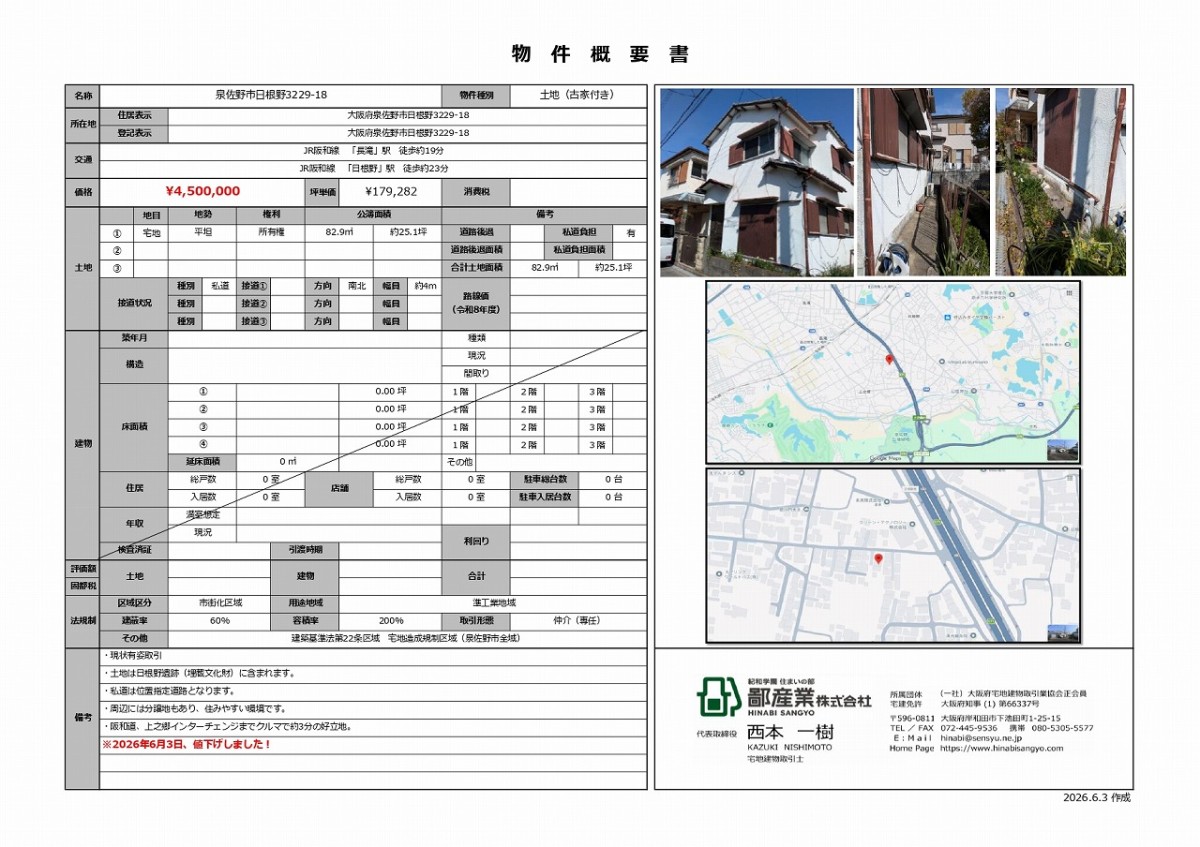Viewport: 1200px width, 847px height.
Task: Open the garden plants photo on the right
Action: coord(1060,181)
